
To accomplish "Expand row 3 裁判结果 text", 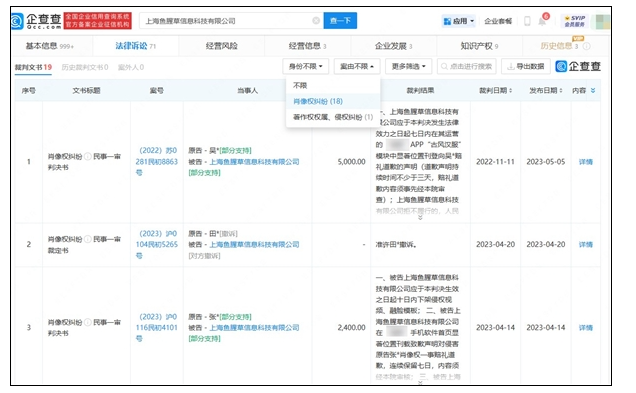I will pos(420,382).
